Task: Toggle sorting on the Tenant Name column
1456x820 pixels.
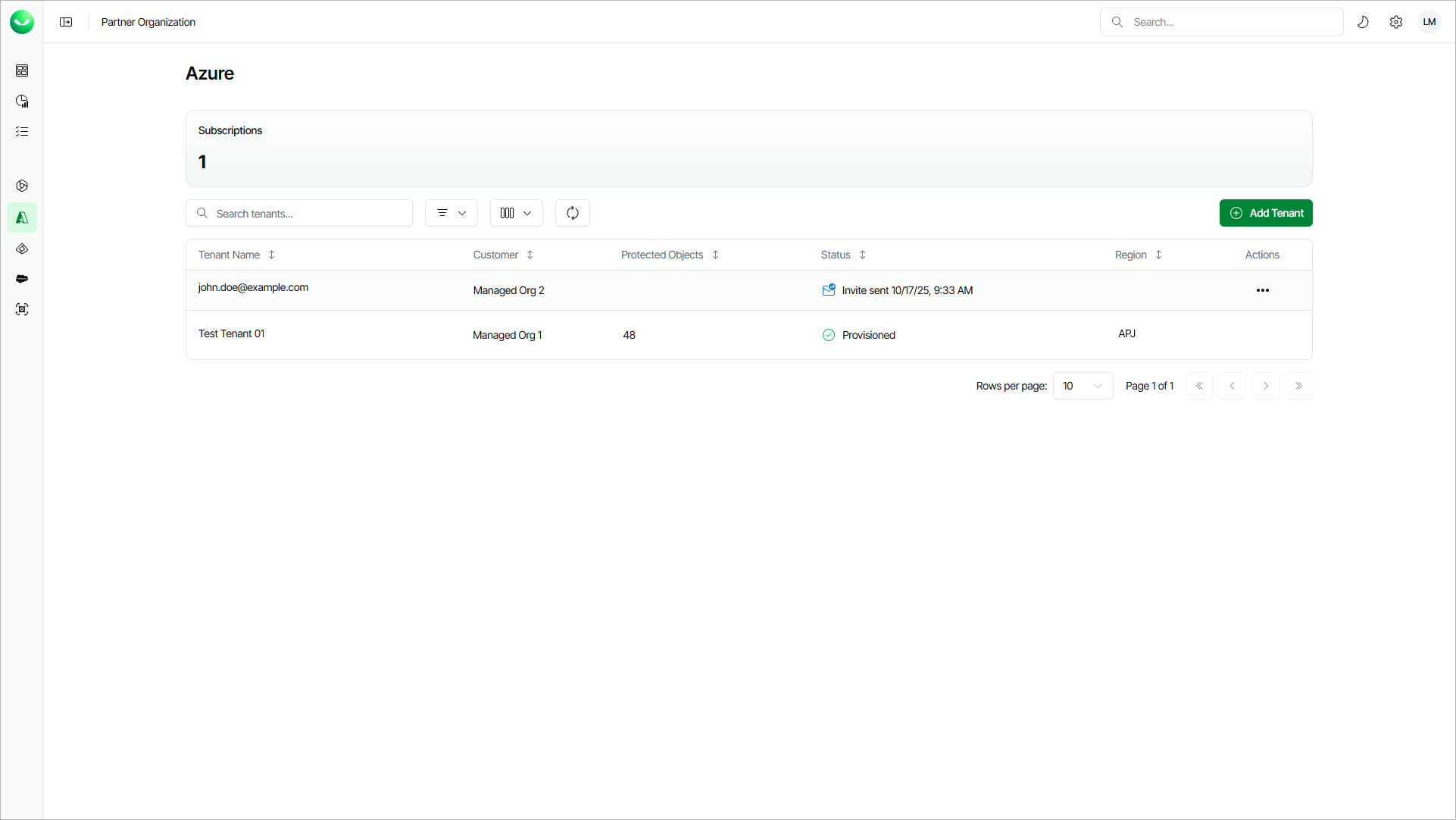Action: pyautogui.click(x=272, y=255)
